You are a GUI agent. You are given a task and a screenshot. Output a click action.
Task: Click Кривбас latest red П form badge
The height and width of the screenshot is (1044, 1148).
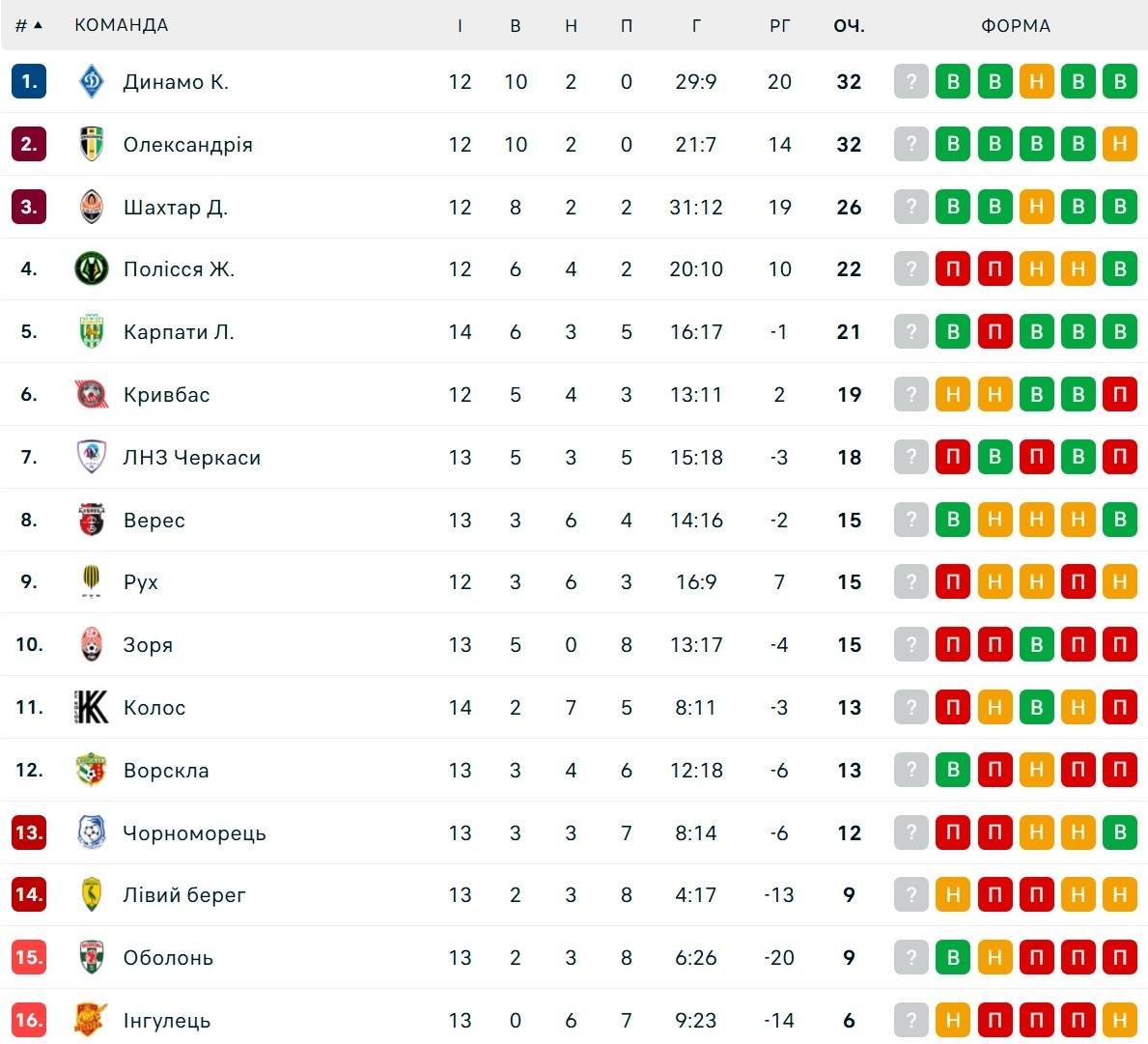1119,395
